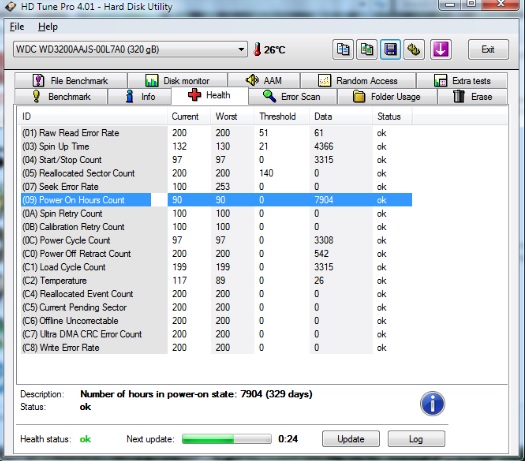Viewport: 525px width, 461px height.
Task: Click the Log button
Action: pyautogui.click(x=416, y=439)
